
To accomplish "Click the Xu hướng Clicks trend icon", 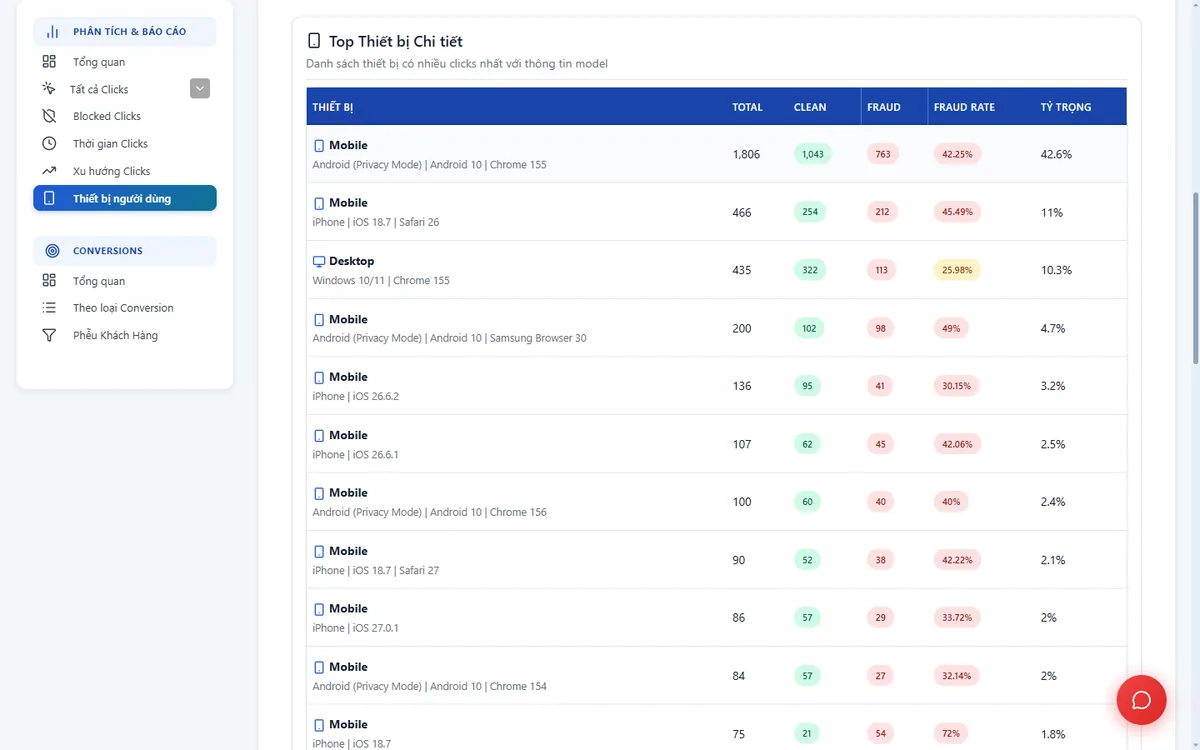I will click(49, 171).
